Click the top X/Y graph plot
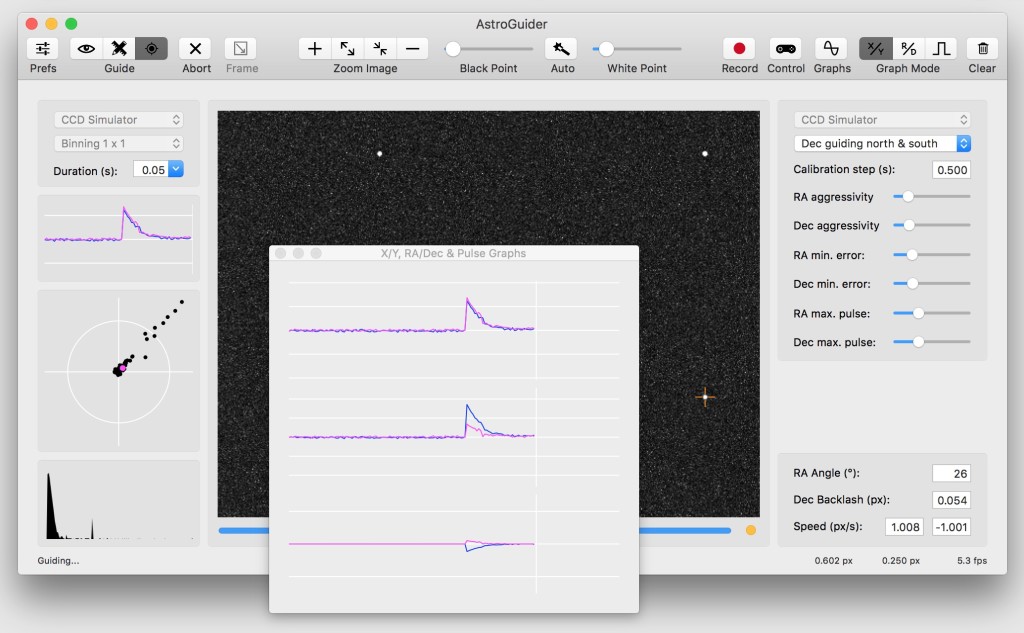The width and height of the screenshot is (1024, 633). pos(454,329)
